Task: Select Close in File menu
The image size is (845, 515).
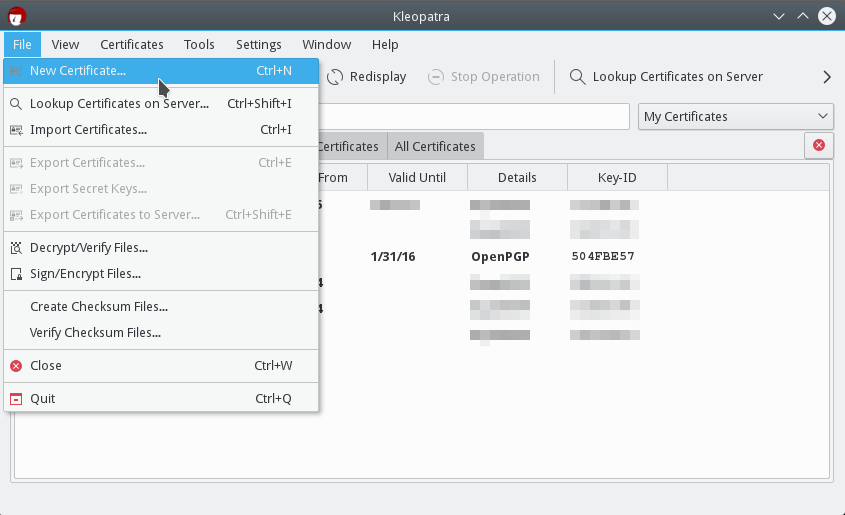Action: tap(161, 366)
